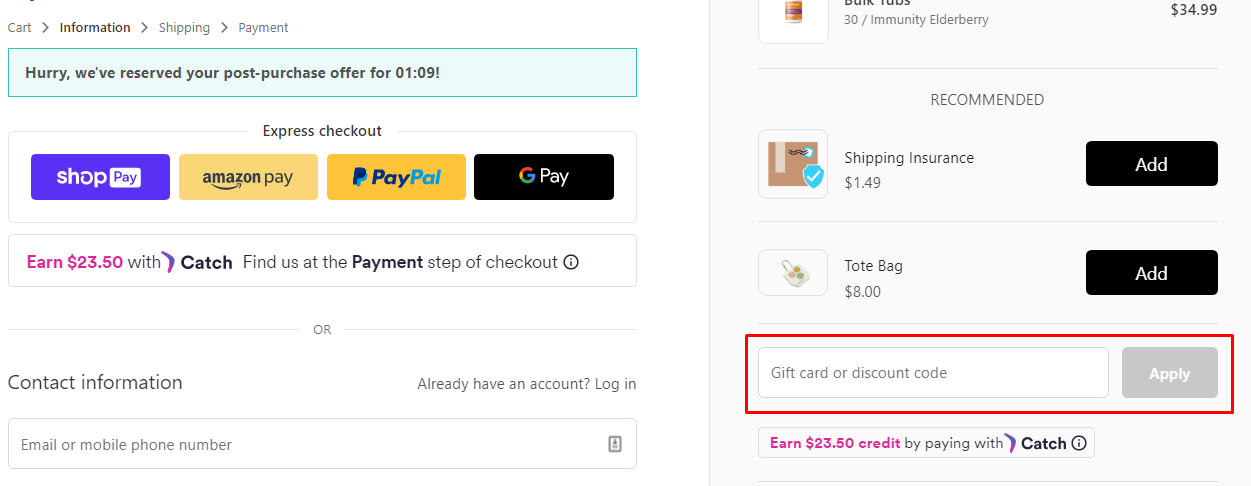The height and width of the screenshot is (486, 1251).
Task: Add Tote Bag to order
Action: pyautogui.click(x=1152, y=273)
